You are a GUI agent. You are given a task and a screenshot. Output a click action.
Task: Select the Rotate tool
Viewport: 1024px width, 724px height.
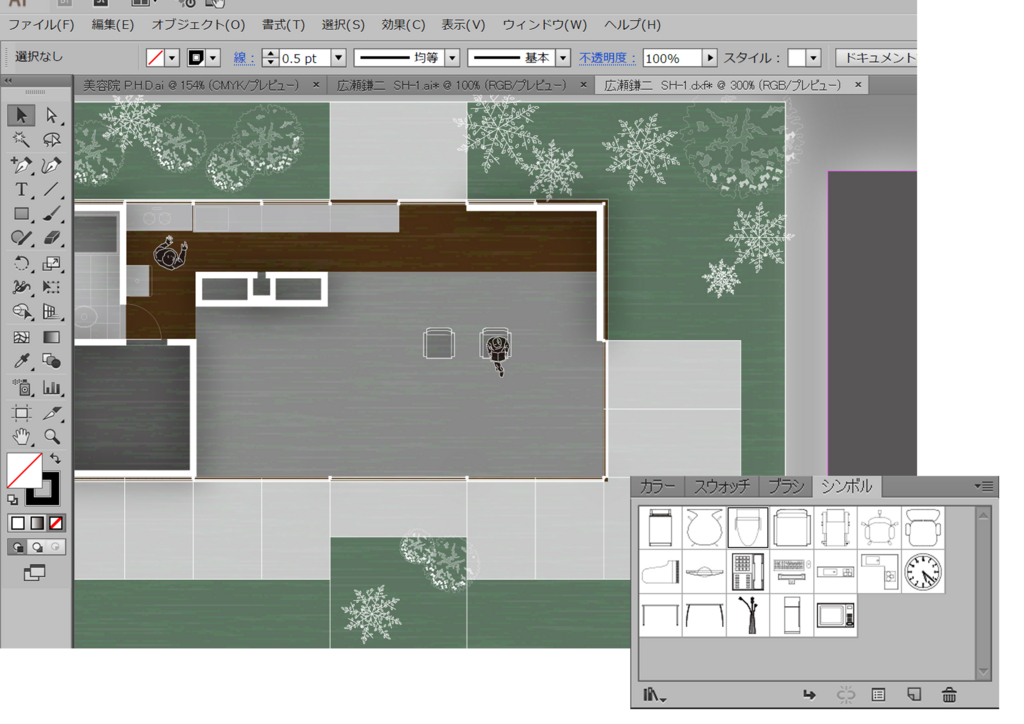[x=21, y=263]
